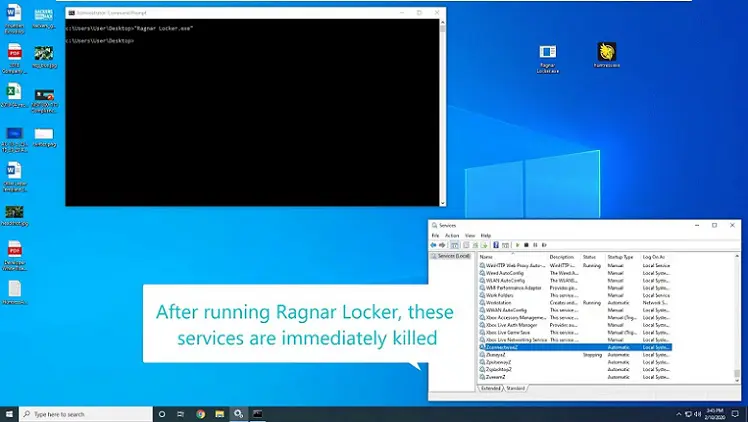Select the Xbox Live Game Save row
This screenshot has width=748, height=422.
575,332
